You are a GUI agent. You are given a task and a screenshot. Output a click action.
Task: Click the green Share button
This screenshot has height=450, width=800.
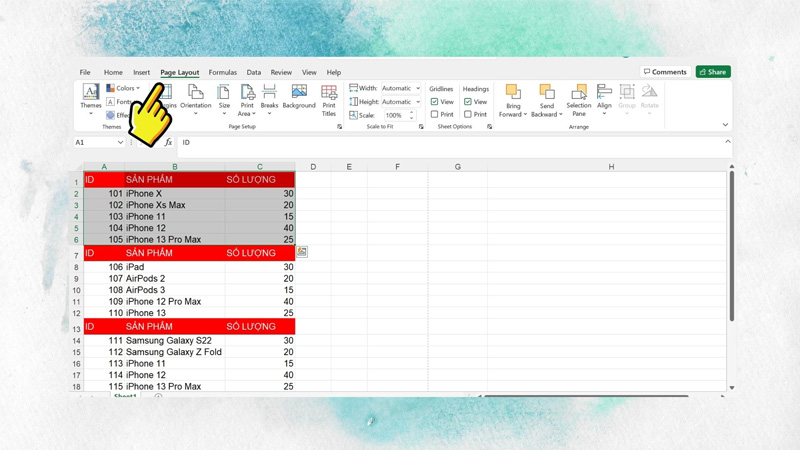pos(713,72)
